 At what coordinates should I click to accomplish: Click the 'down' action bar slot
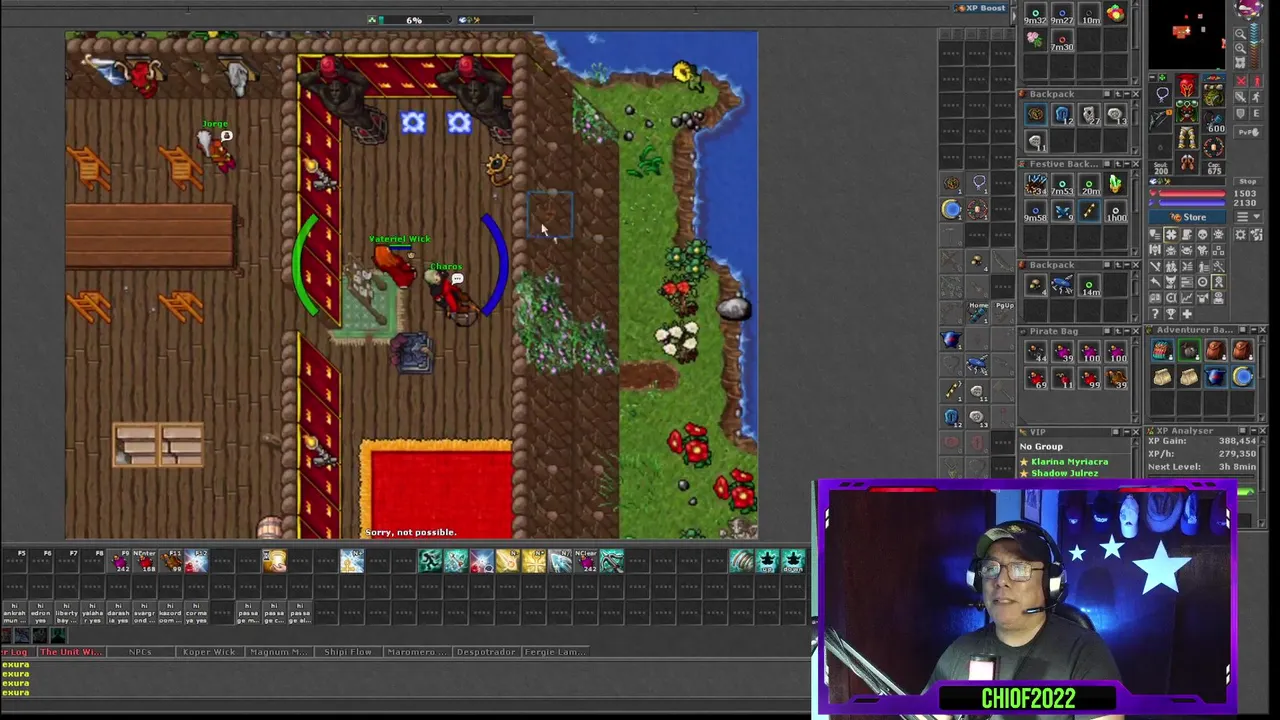(x=792, y=561)
